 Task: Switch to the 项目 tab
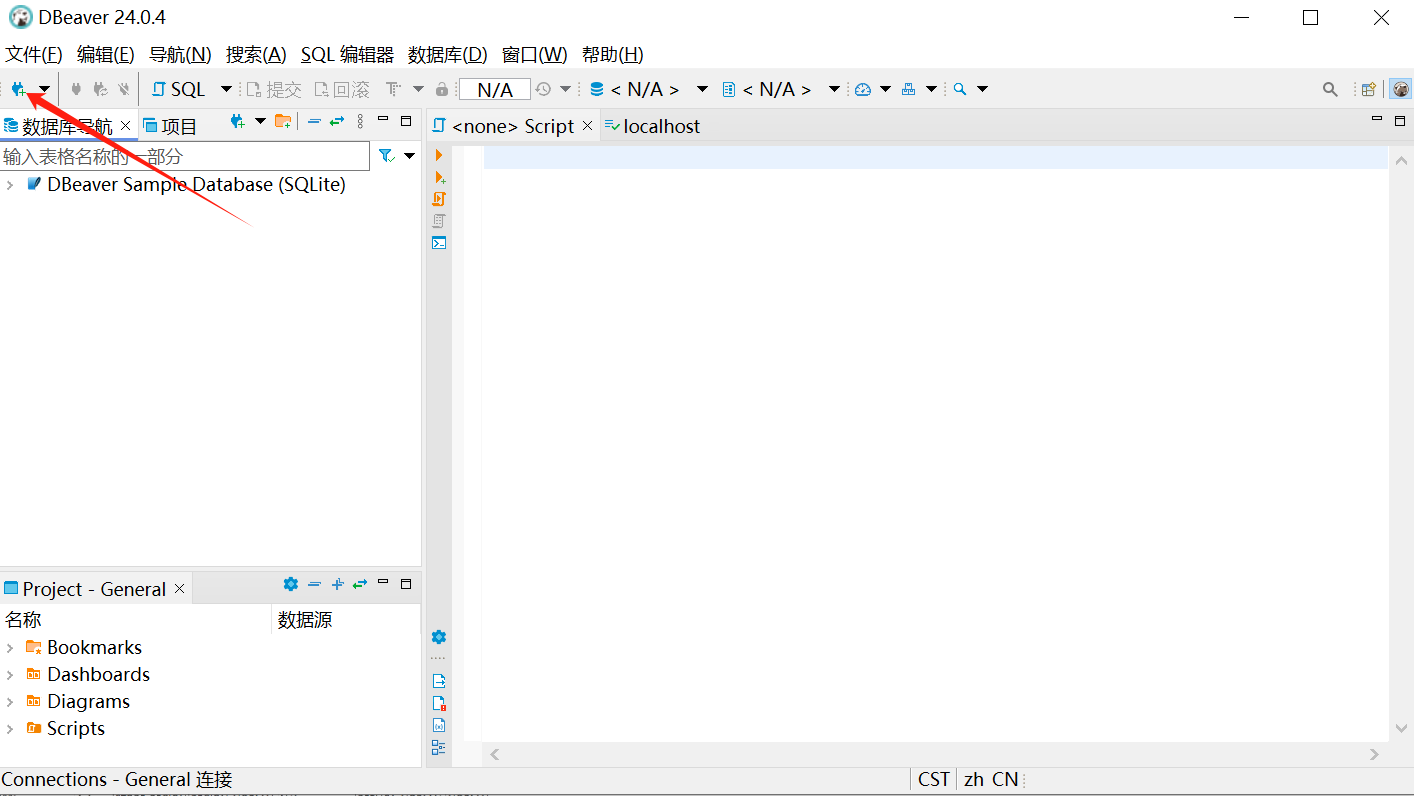[x=170, y=126]
